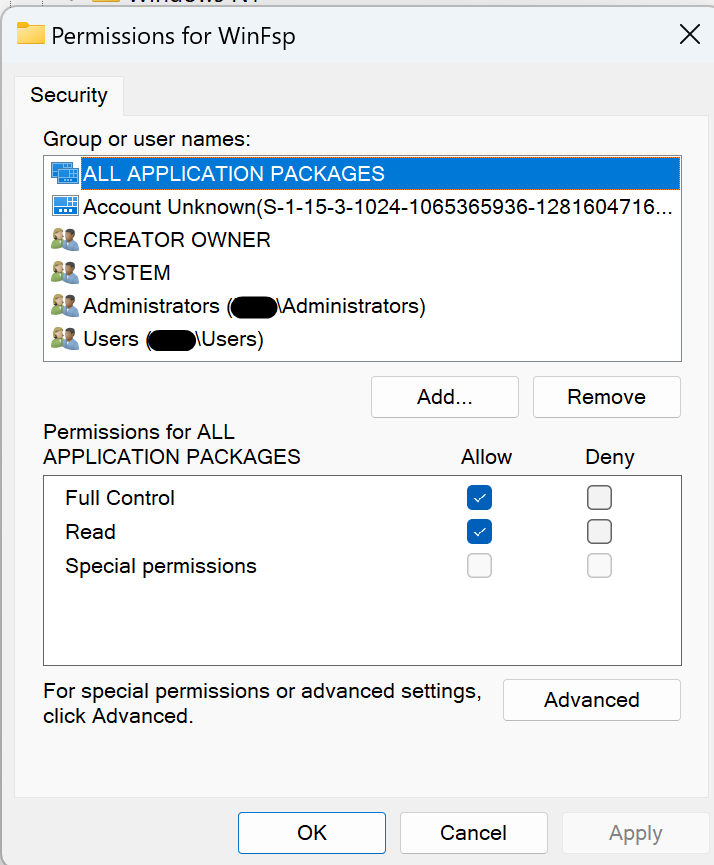Image resolution: width=714 pixels, height=865 pixels.
Task: Click the SYSTEM group icon
Action: 64,272
